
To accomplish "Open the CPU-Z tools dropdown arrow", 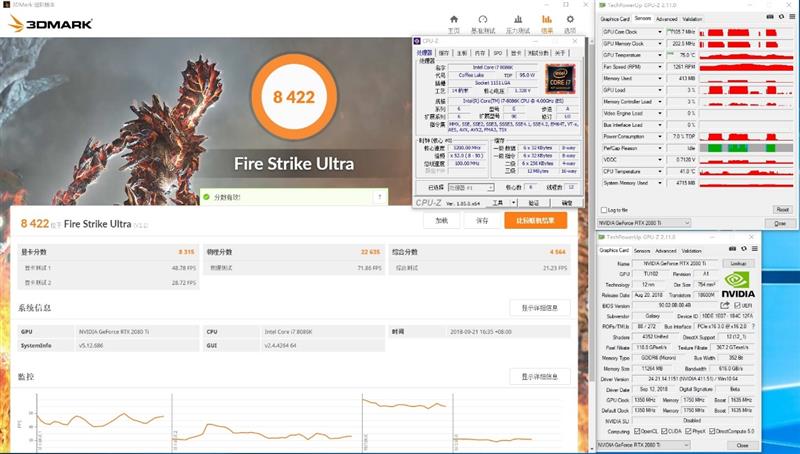I will 513,203.
